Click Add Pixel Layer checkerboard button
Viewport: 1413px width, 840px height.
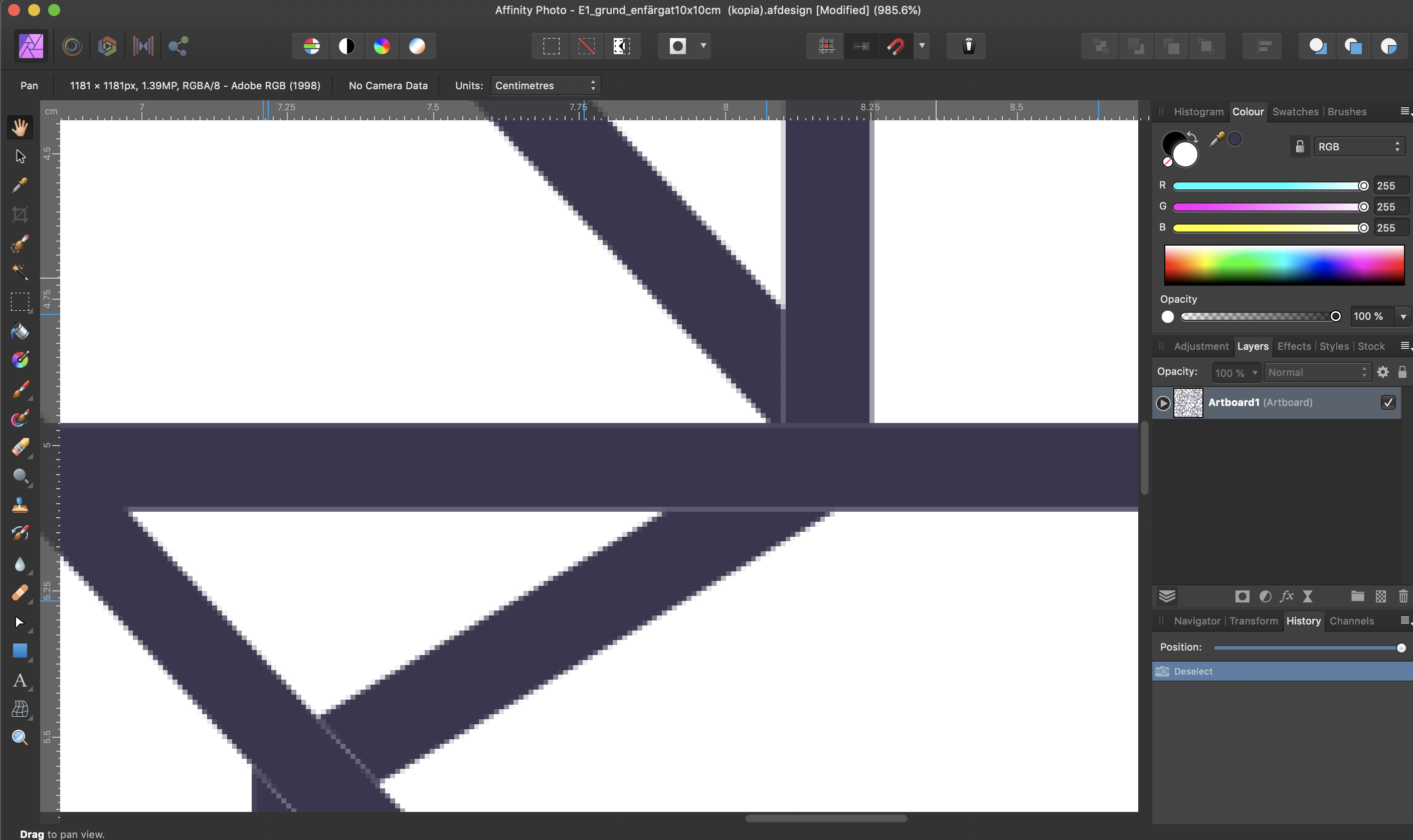click(x=1381, y=596)
